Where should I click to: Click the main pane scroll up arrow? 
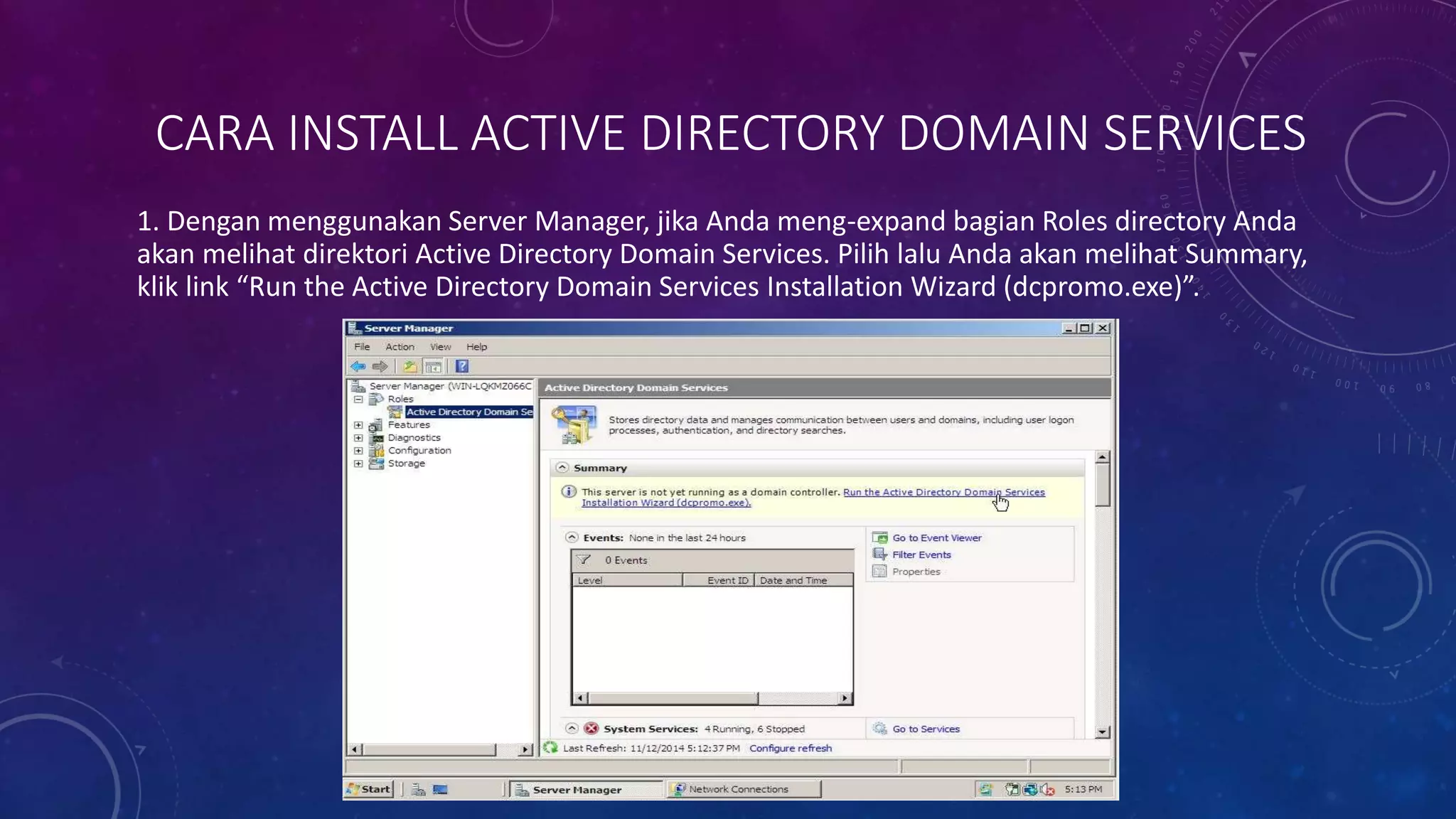coord(1103,457)
